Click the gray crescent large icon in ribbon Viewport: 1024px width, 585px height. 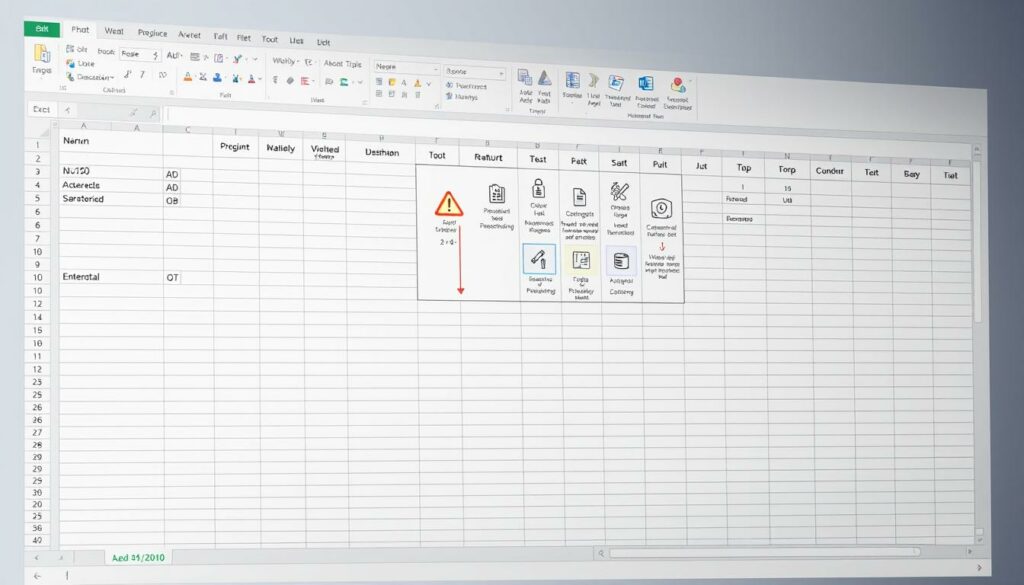click(594, 80)
